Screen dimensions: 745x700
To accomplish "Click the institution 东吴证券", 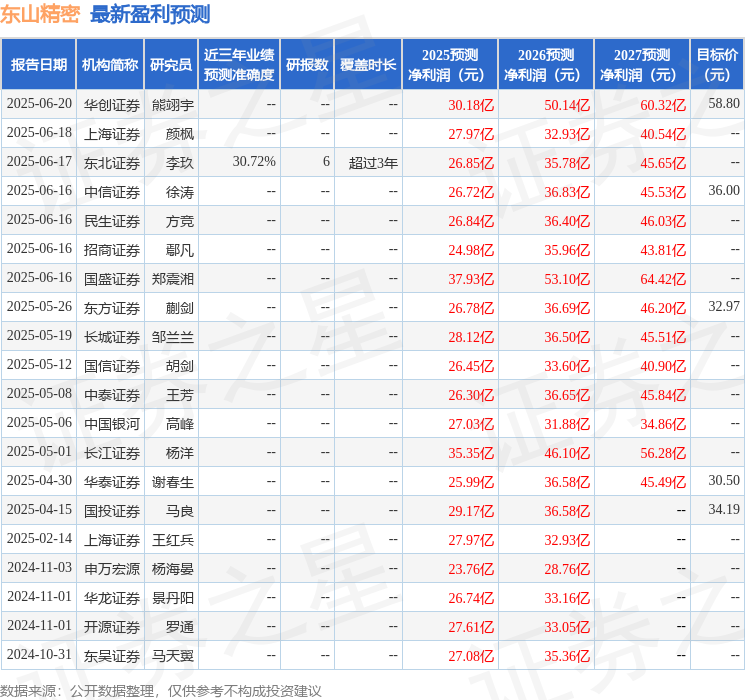I will 112,656.
